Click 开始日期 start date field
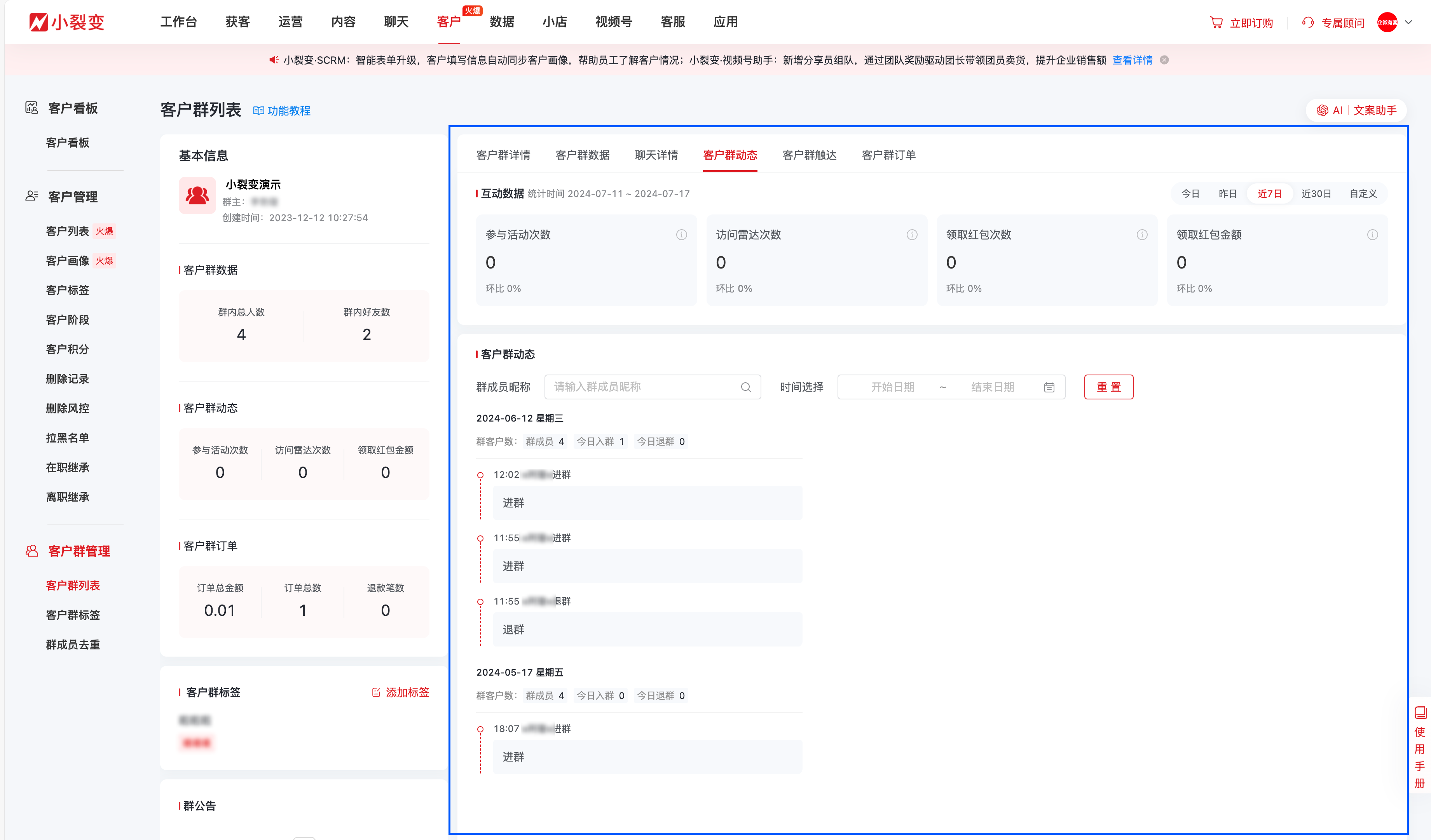The height and width of the screenshot is (840, 1431). pos(892,387)
